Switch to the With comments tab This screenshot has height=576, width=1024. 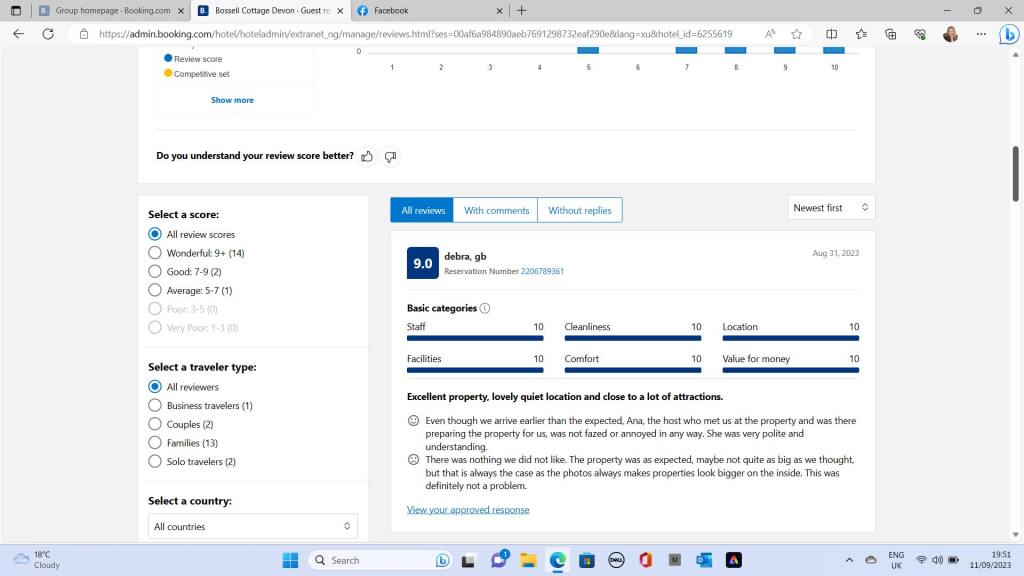point(496,210)
